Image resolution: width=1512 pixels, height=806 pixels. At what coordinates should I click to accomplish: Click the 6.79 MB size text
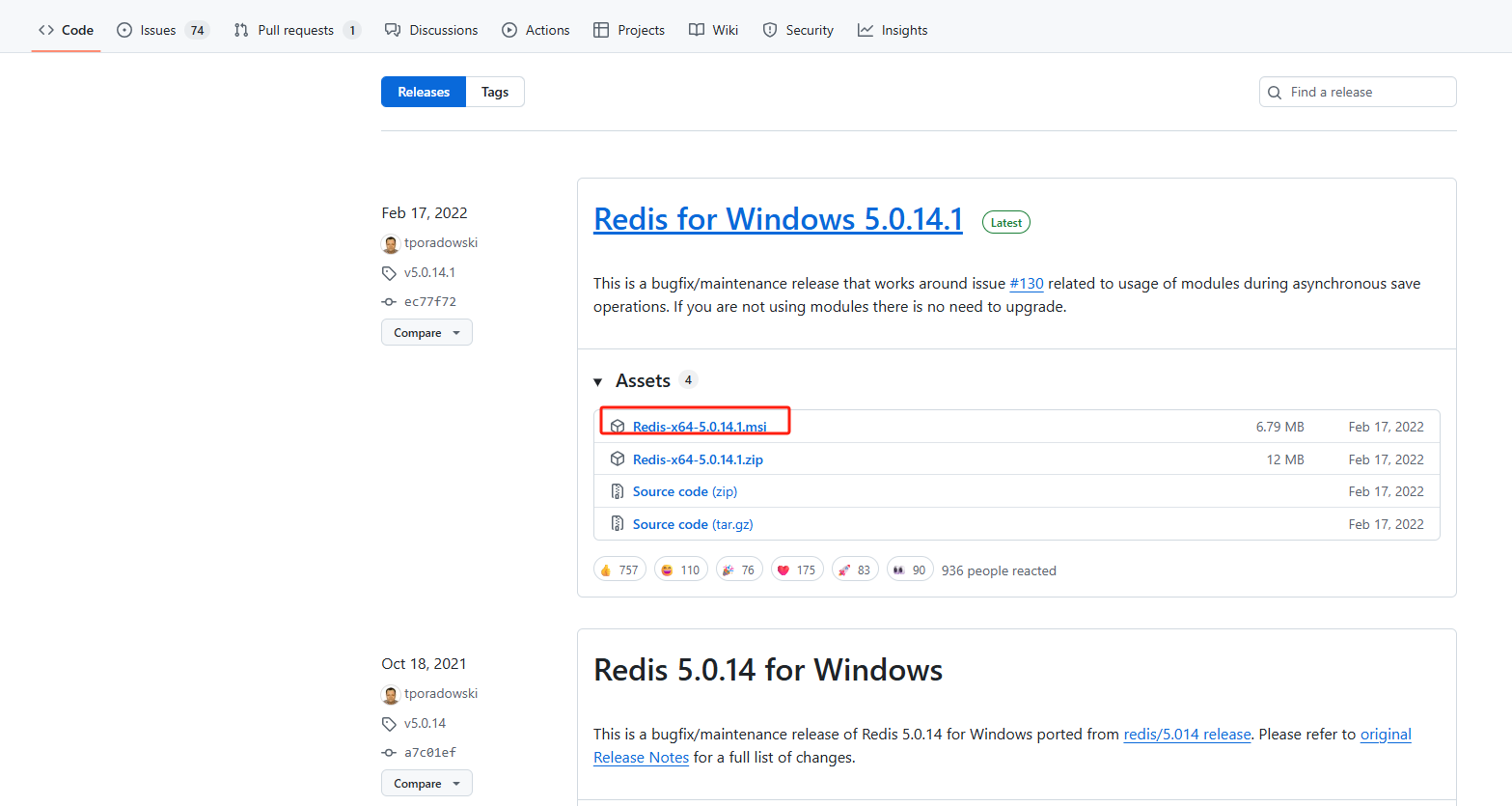click(x=1279, y=427)
